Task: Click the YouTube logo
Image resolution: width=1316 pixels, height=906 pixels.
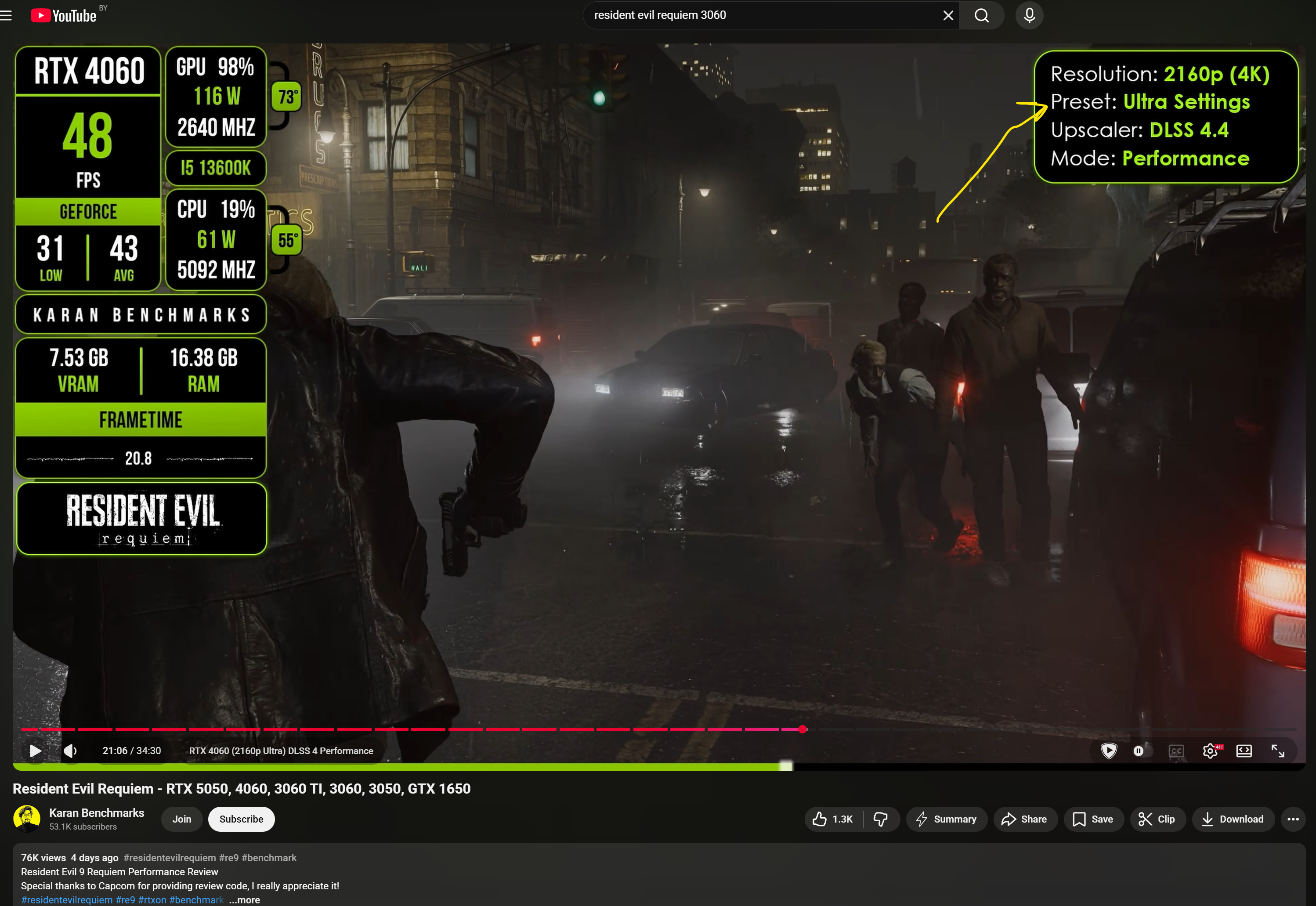Action: click(x=64, y=15)
